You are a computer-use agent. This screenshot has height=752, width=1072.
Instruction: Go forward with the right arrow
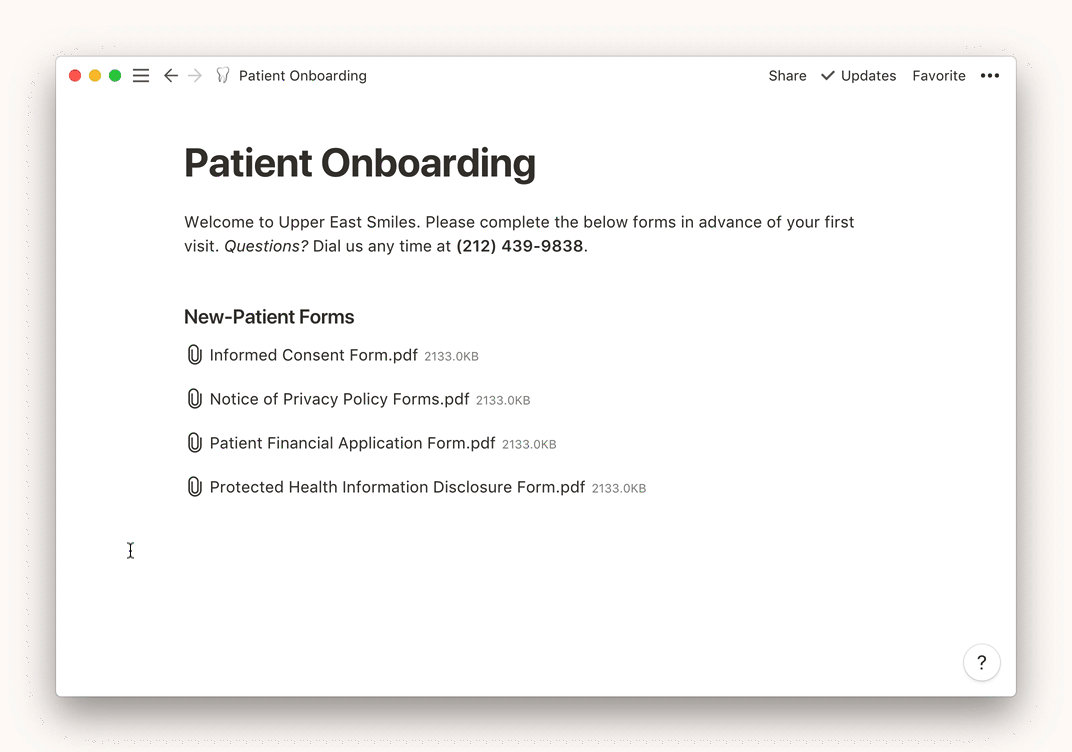pyautogui.click(x=195, y=76)
